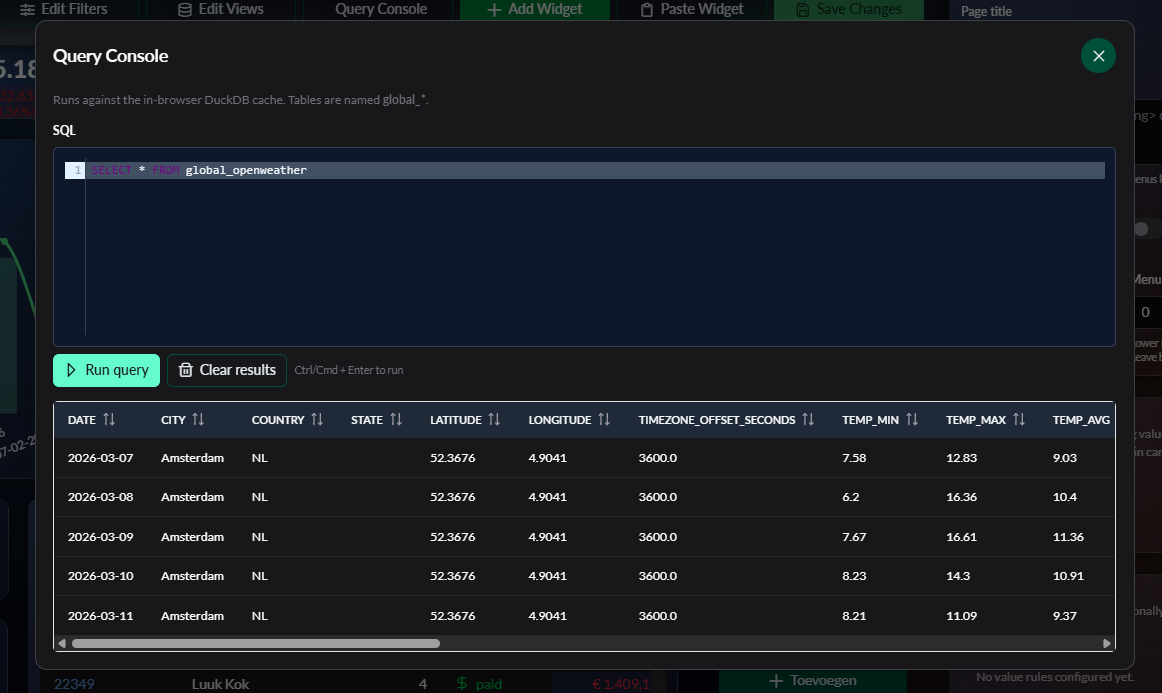Screen dimensions: 1162x693
Task: Click the sliders icon beside Edit Filters
Action: (x=29, y=10)
